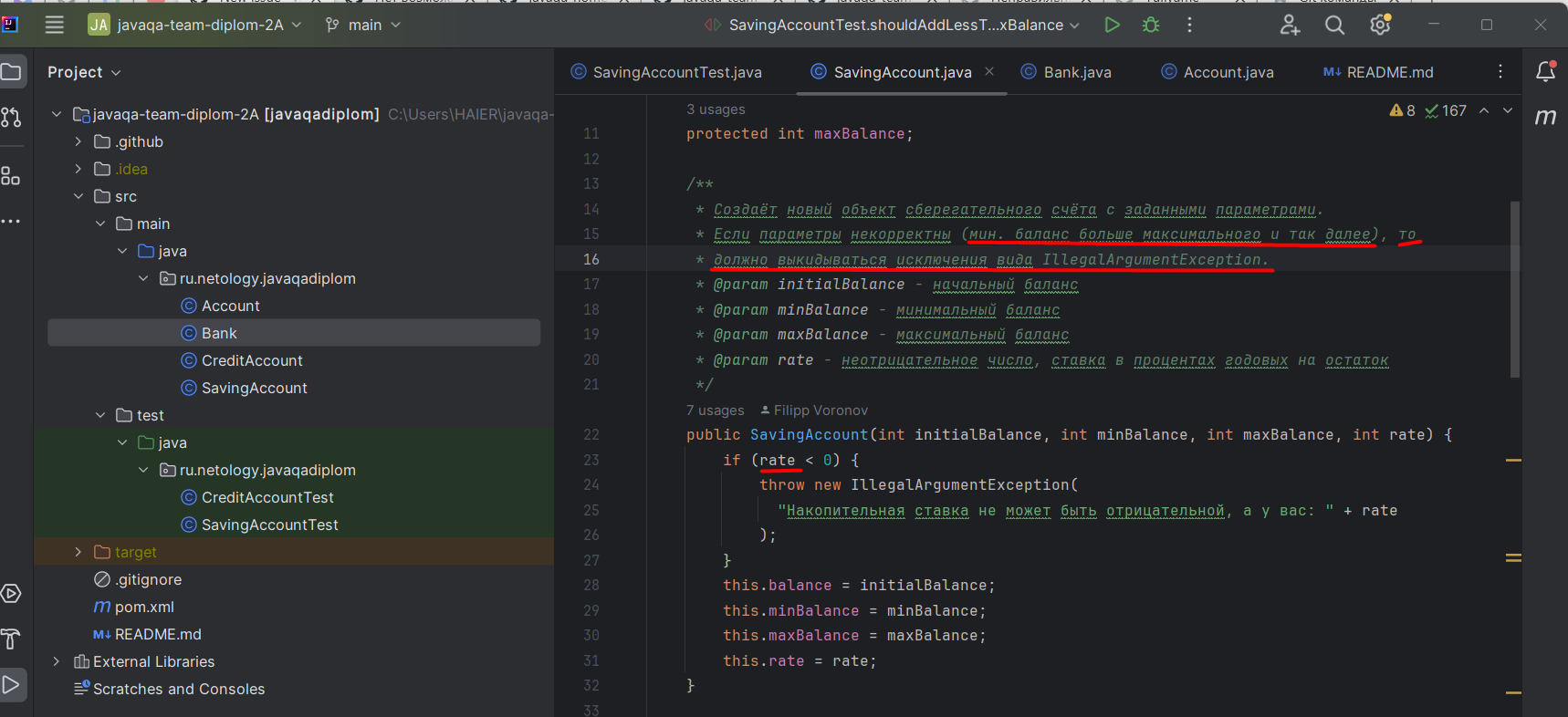Click the warnings count indicator 8
Image resolution: width=1568 pixels, height=717 pixels.
tap(1403, 110)
